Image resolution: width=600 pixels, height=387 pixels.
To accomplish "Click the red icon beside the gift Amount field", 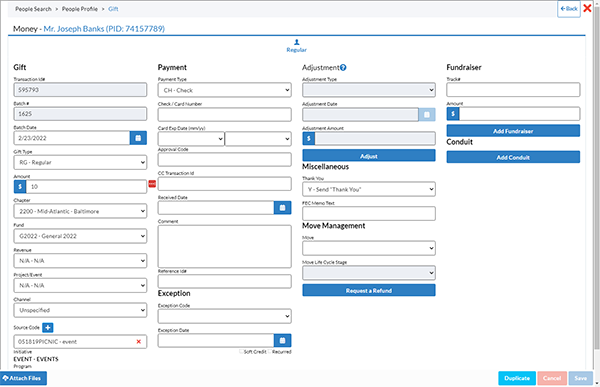I will click(152, 184).
